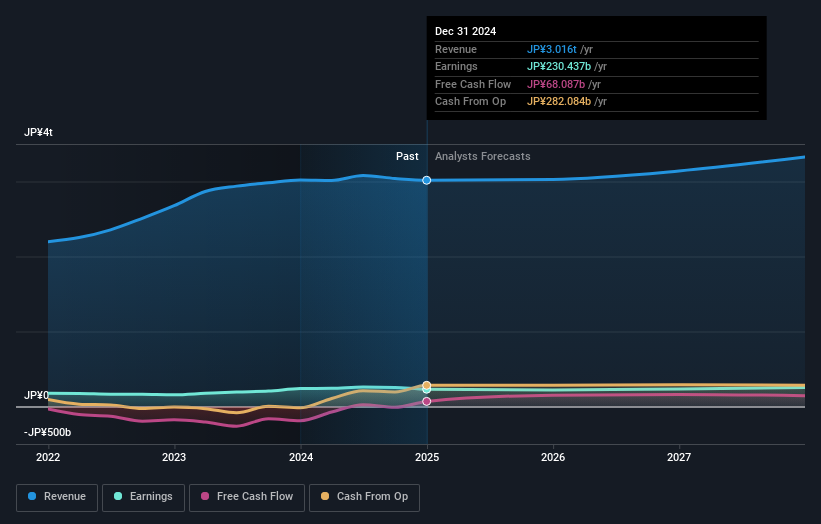Toggle the Revenue legend button
Viewport: 821px width, 524px height.
tap(57, 497)
